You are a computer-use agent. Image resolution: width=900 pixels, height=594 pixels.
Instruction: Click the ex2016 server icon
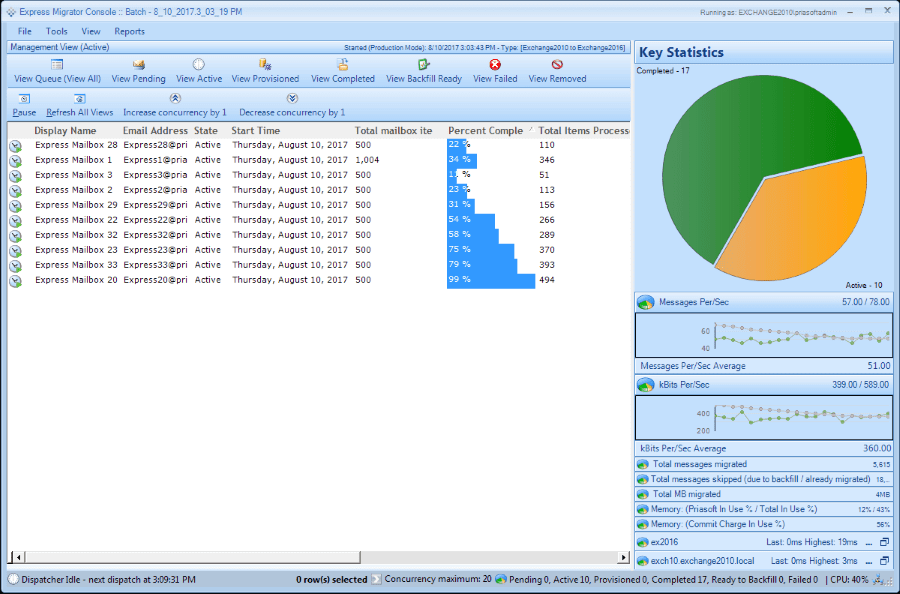click(643, 542)
